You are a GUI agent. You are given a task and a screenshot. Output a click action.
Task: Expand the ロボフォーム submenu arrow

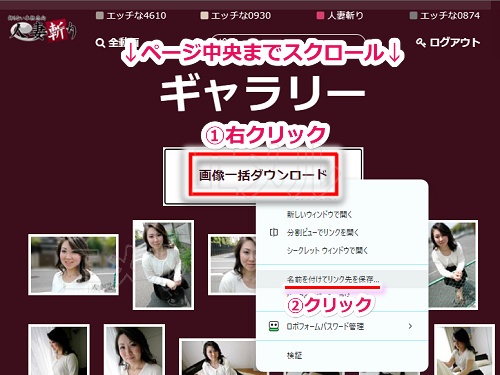[410, 326]
